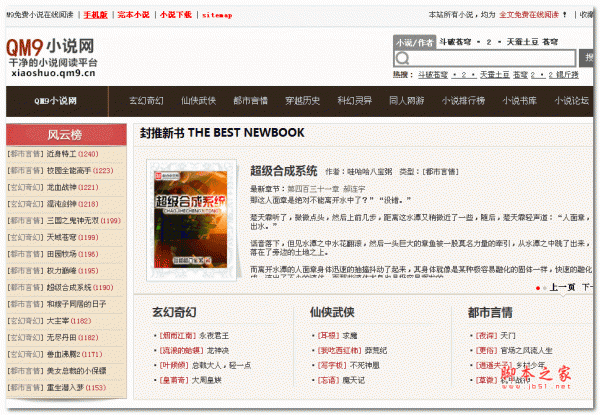Image resolution: width=600 pixels, height=415 pixels.
Task: Open novel 莽荒纪
Action: click(376, 351)
